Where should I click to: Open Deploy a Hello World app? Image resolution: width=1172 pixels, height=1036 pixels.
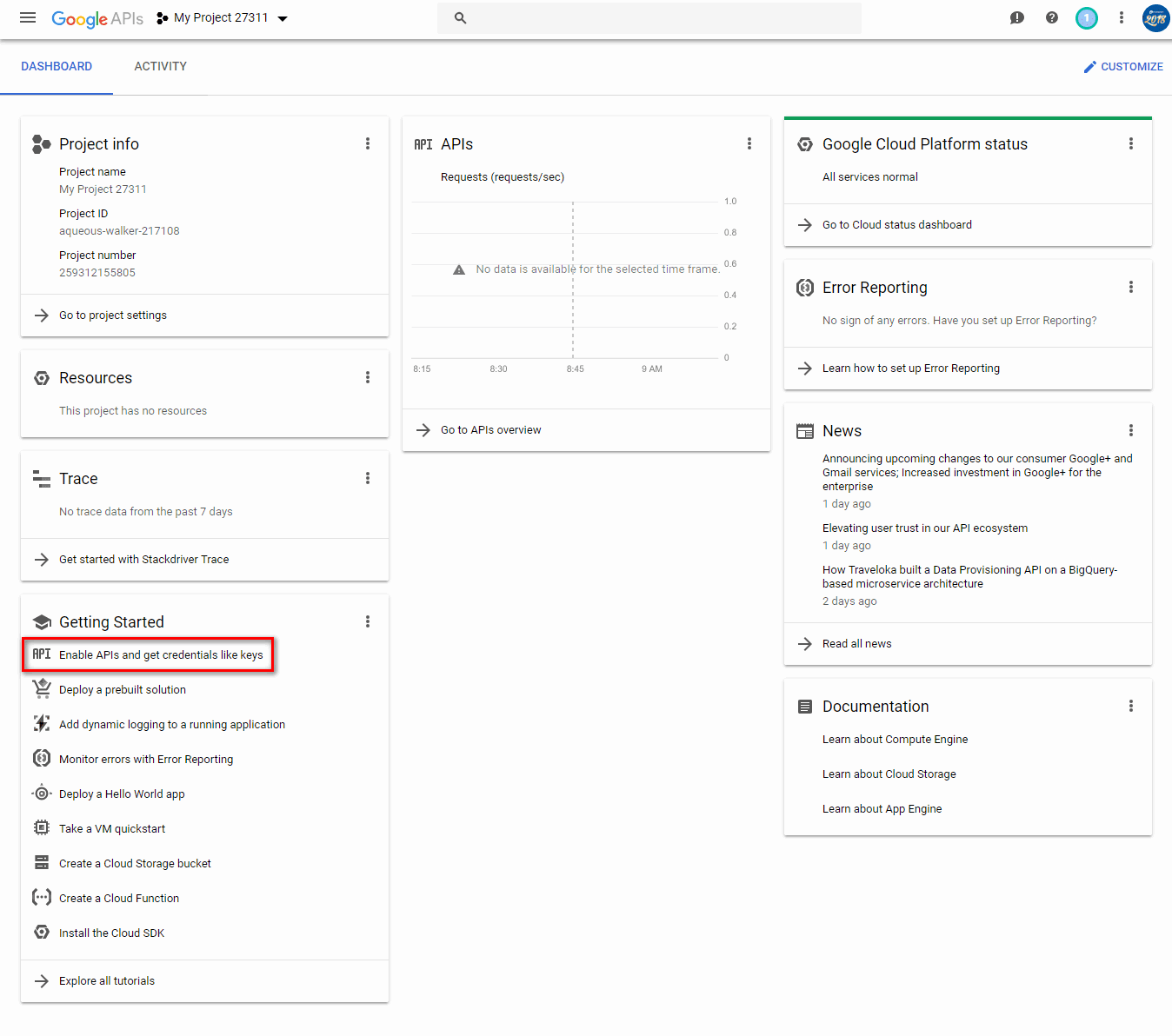tap(122, 794)
